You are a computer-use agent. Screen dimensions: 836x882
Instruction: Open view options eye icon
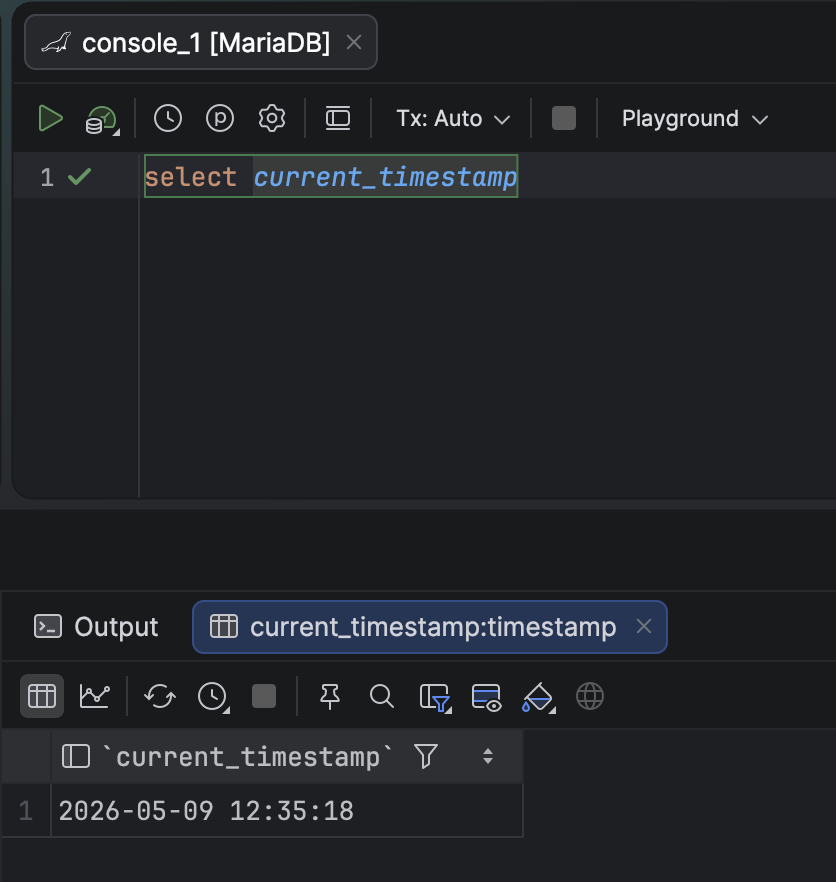(487, 698)
